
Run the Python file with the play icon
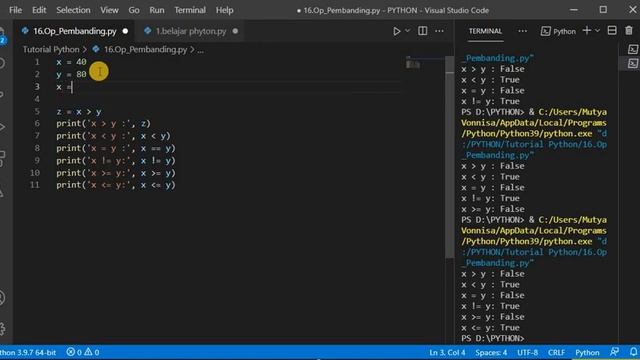point(396,31)
